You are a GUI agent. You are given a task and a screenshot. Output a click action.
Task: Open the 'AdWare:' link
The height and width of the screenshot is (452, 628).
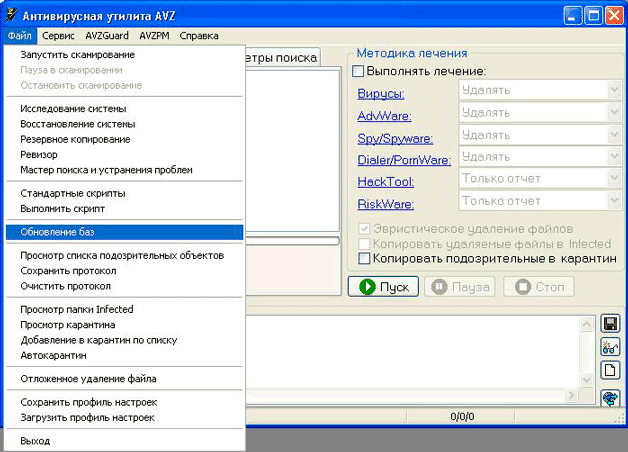[384, 116]
